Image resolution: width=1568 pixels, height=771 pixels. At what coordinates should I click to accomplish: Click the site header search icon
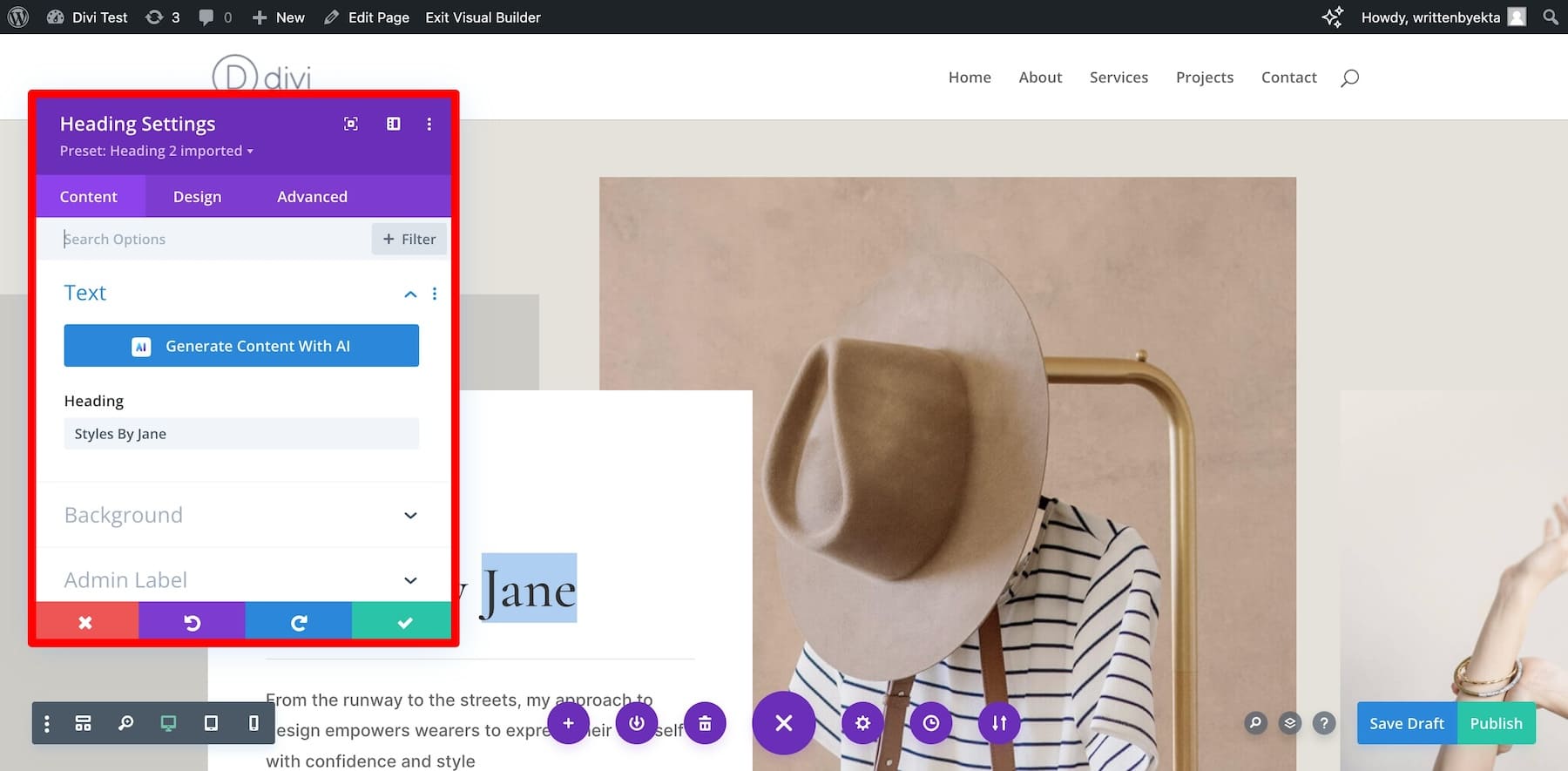click(x=1349, y=78)
